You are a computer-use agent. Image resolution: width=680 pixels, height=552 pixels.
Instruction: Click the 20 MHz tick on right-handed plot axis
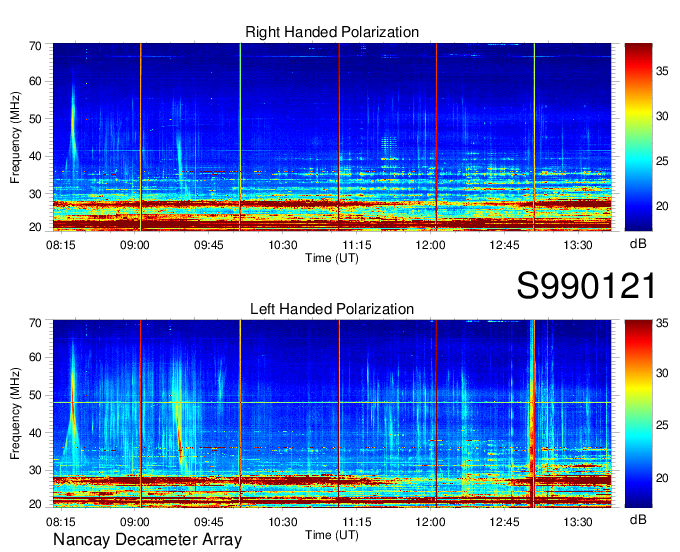coord(35,227)
